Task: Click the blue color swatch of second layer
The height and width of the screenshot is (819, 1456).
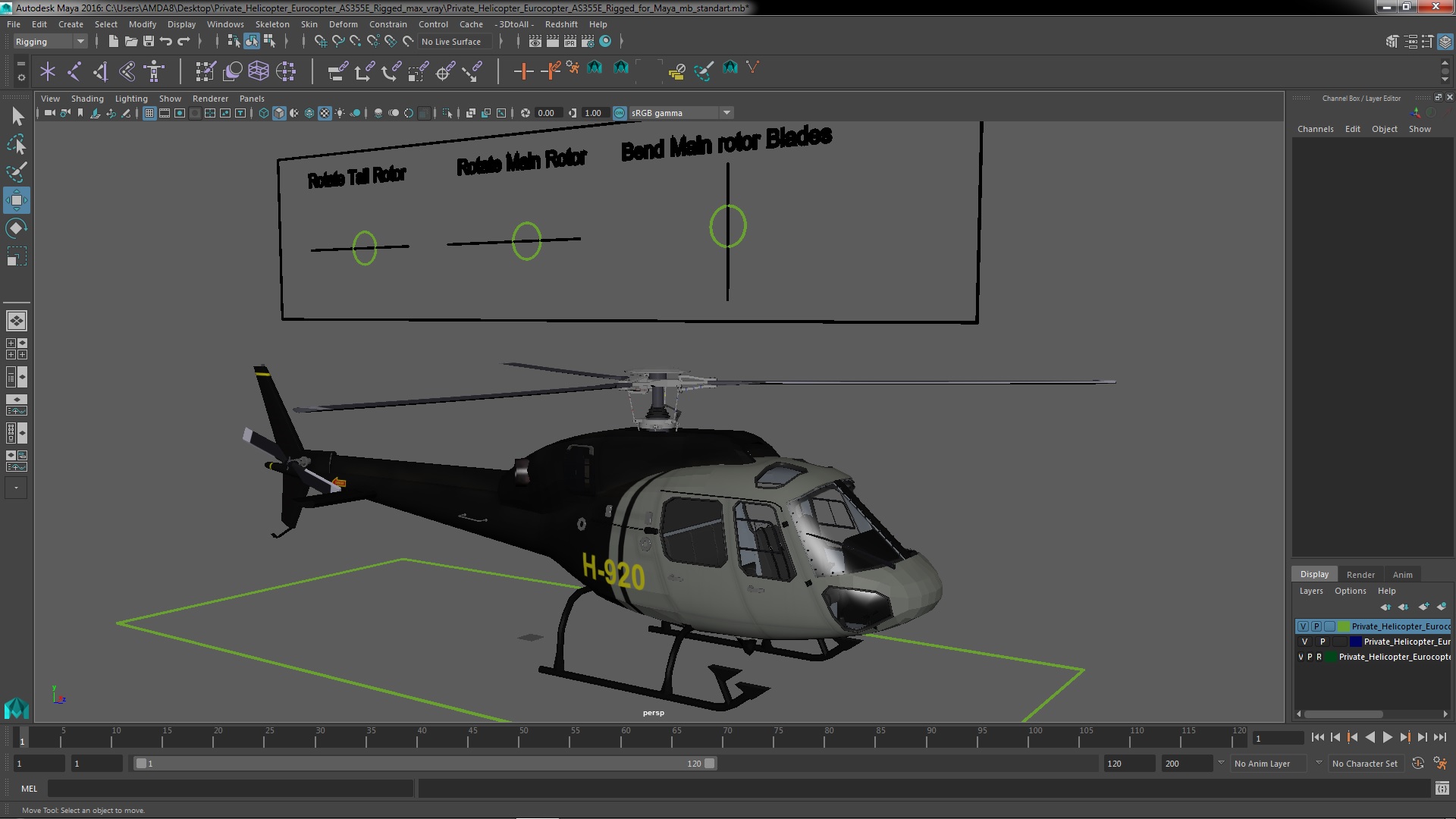Action: 1355,642
